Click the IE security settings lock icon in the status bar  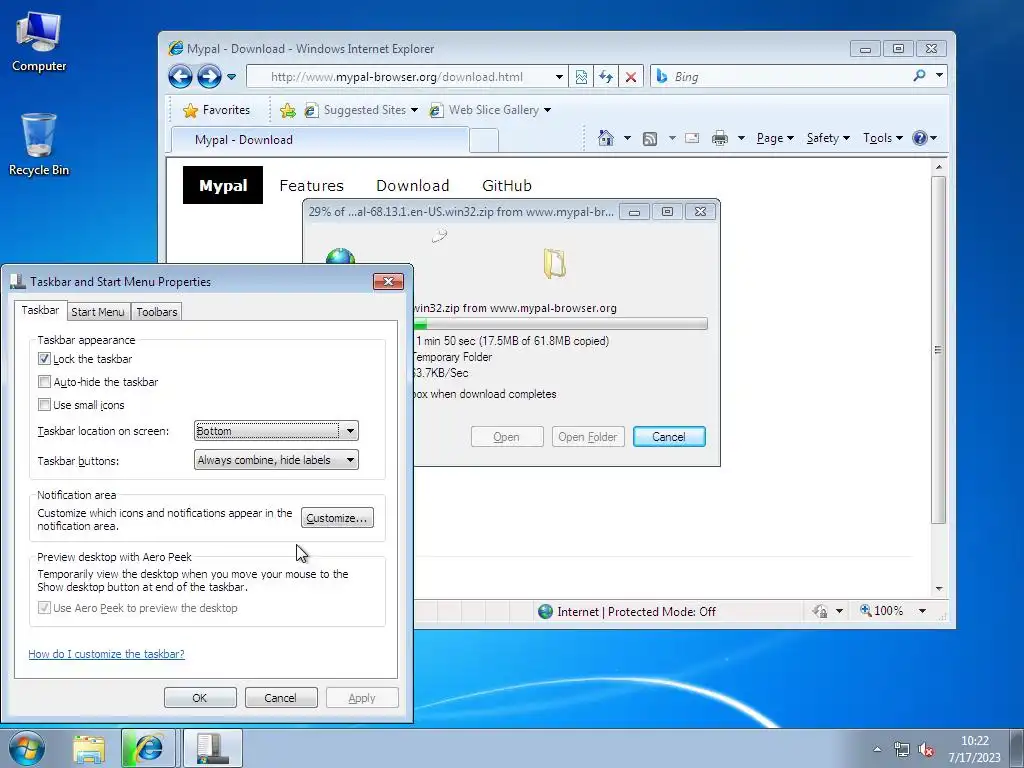[x=820, y=611]
